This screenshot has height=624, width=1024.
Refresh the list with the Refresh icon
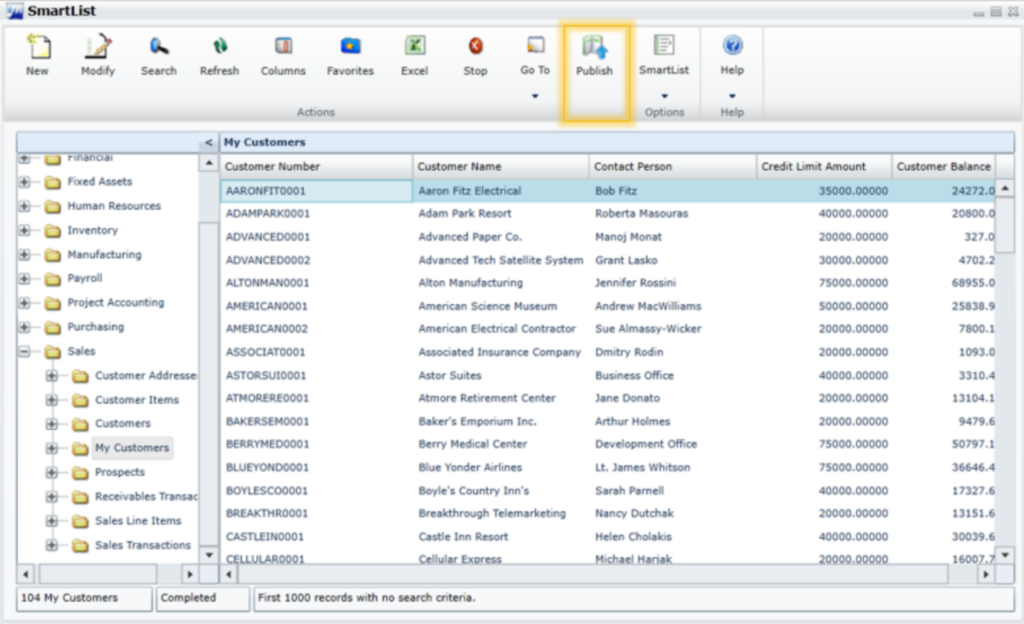click(x=219, y=46)
